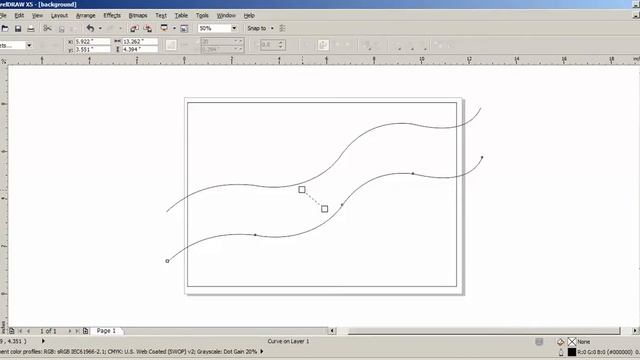Click the add page icon before page navigator
Viewport: 640px width, 360px height.
click(12, 331)
